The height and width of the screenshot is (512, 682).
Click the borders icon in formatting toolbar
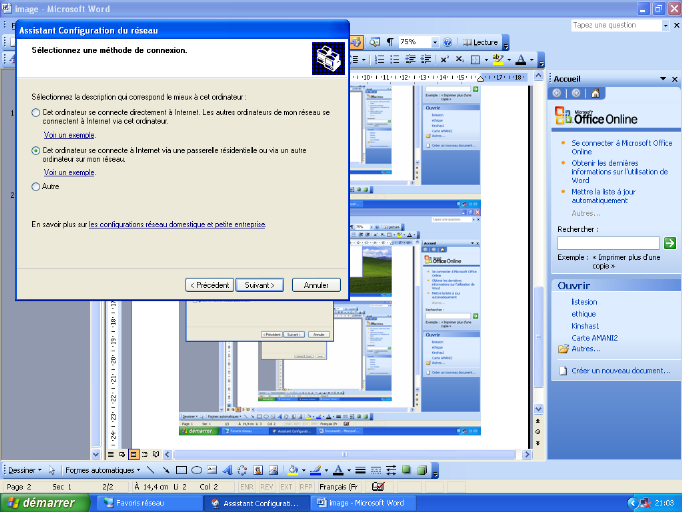475,59
